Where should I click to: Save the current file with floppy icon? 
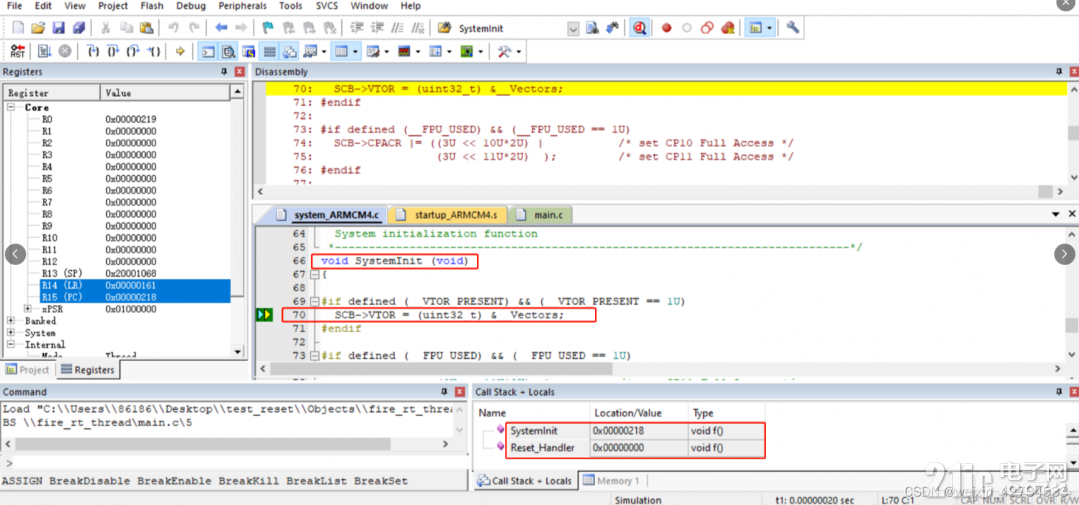click(58, 28)
